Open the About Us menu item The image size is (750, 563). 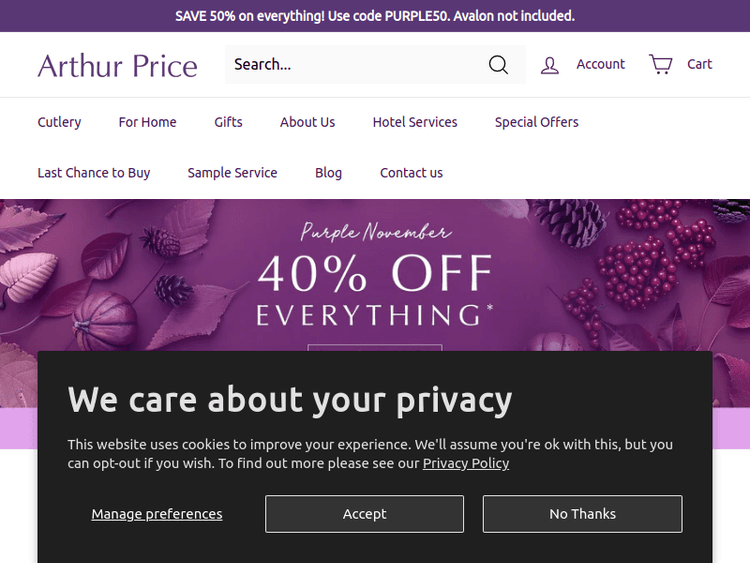[307, 122]
